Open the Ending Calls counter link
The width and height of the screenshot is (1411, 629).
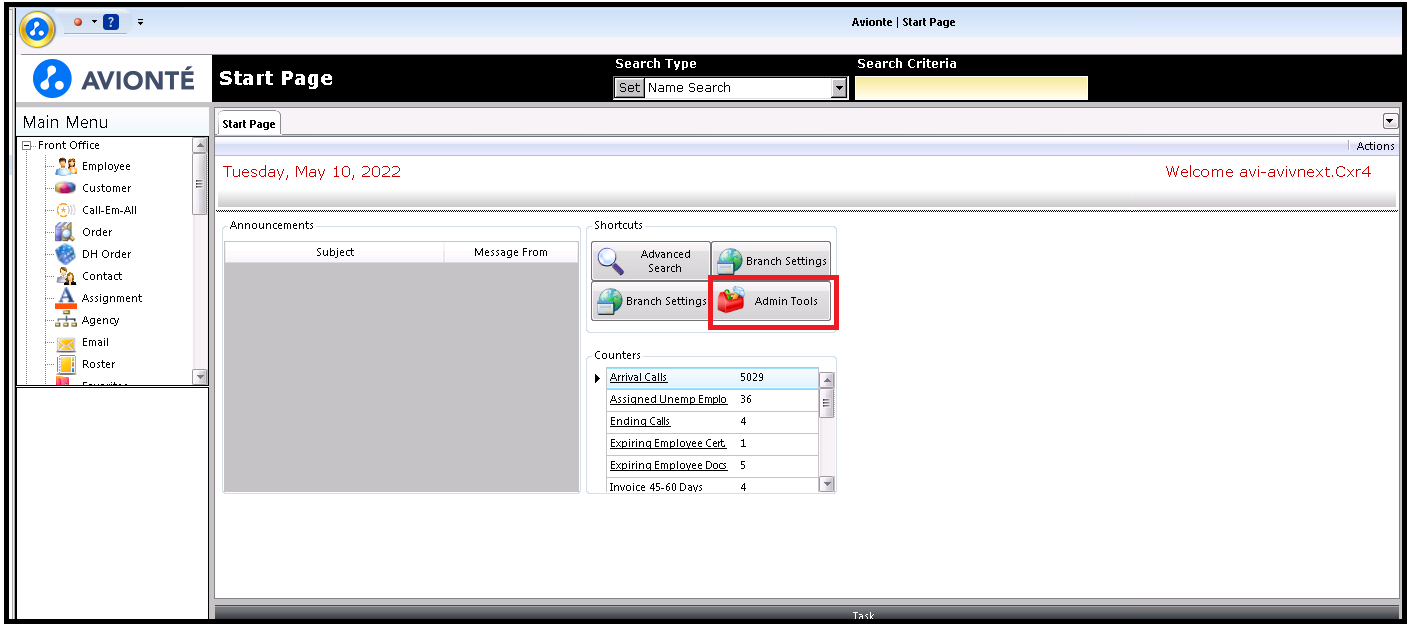pos(640,421)
